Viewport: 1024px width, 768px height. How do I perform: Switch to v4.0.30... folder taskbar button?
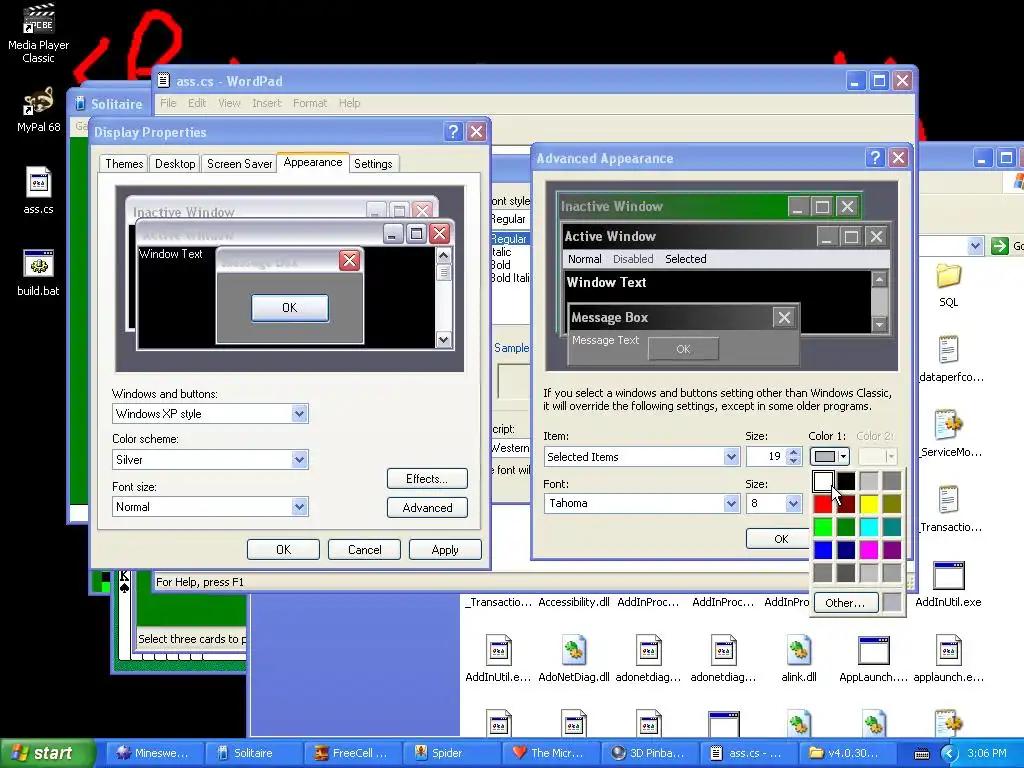tap(848, 753)
